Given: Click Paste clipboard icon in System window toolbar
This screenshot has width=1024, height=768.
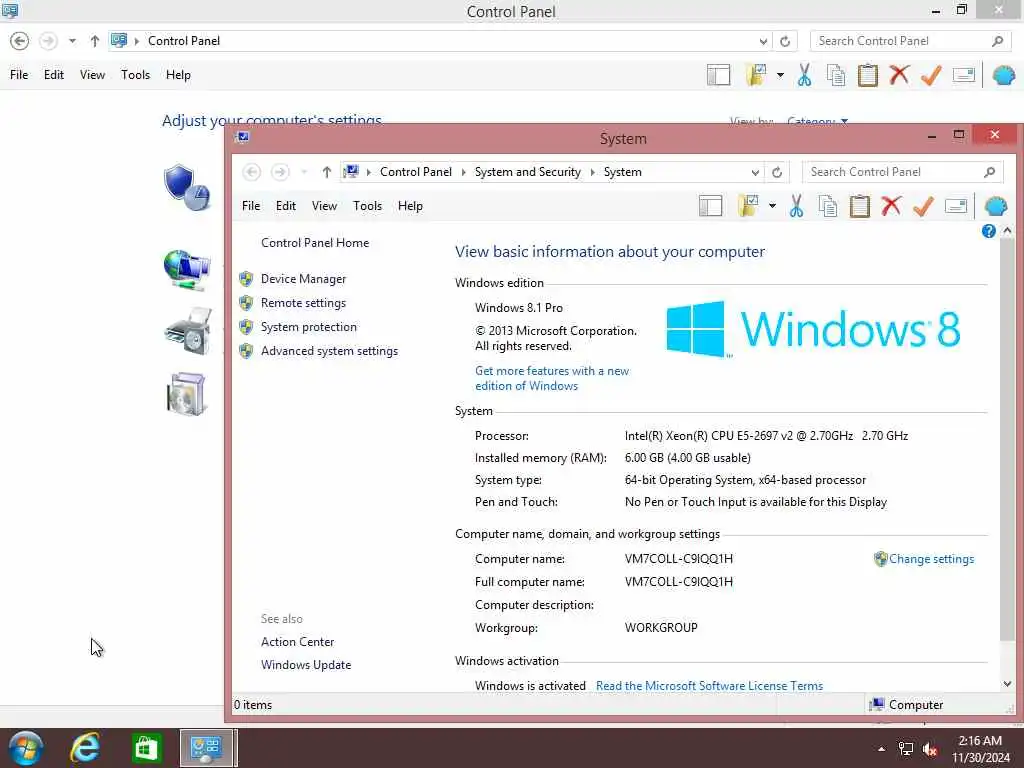Looking at the screenshot, I should click(859, 206).
